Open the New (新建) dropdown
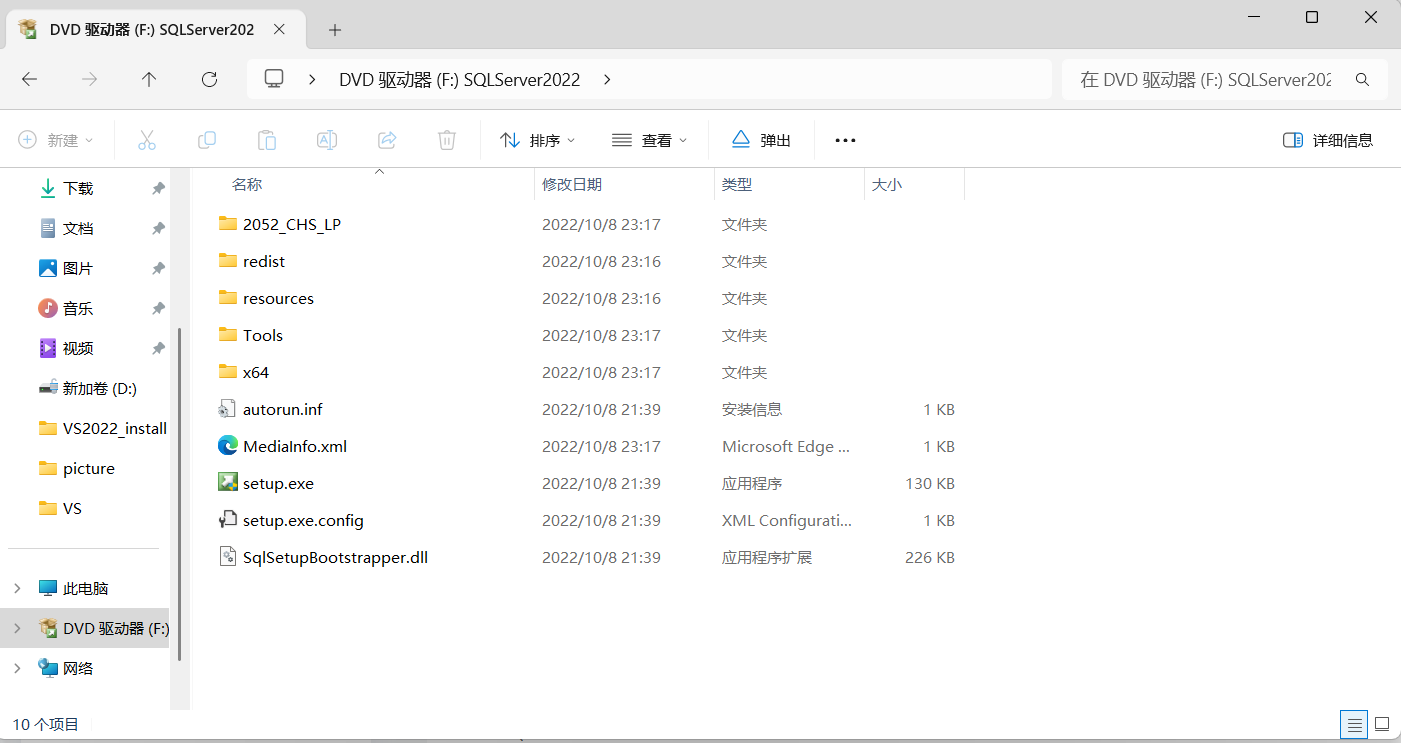The width and height of the screenshot is (1401, 743). click(56, 140)
